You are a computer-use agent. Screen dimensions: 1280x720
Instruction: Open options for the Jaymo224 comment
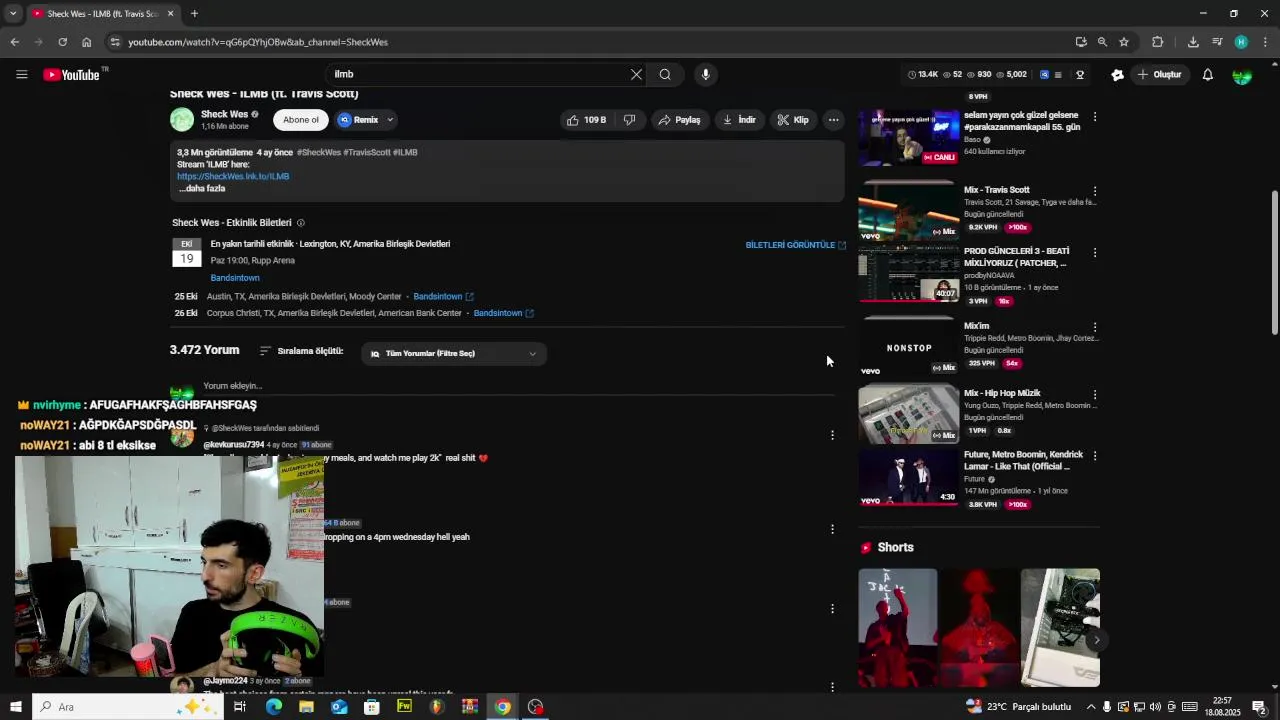(832, 687)
